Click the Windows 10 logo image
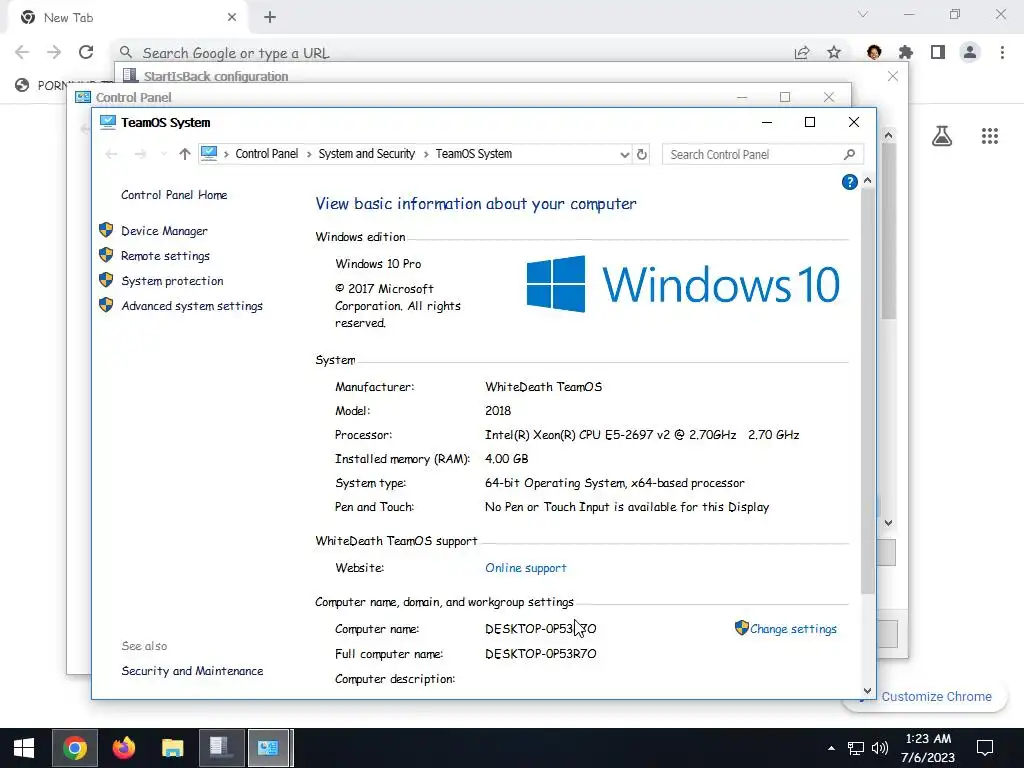Image resolution: width=1024 pixels, height=768 pixels. pos(682,284)
